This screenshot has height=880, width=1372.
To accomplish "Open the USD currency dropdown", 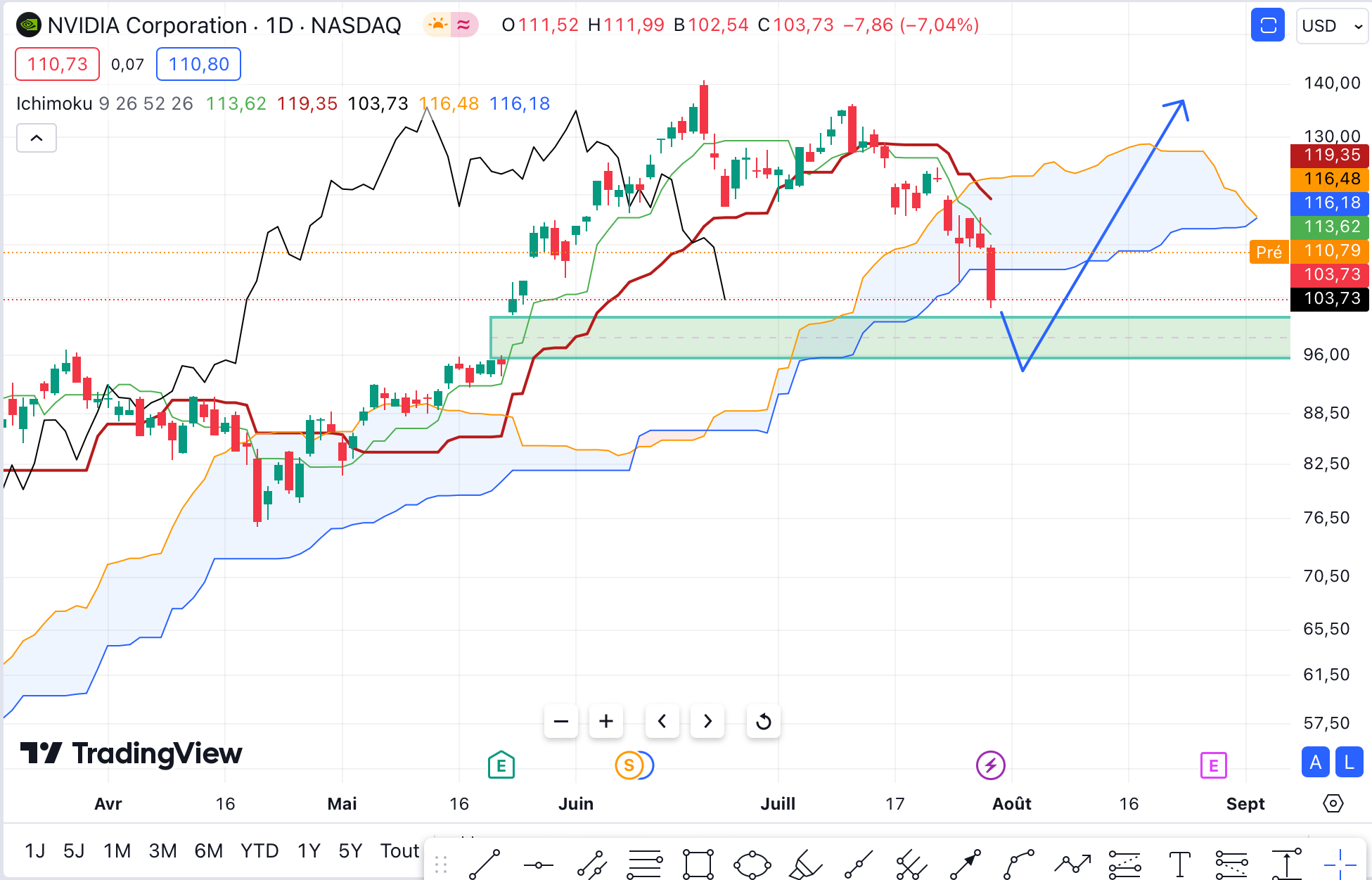I will tap(1331, 26).
